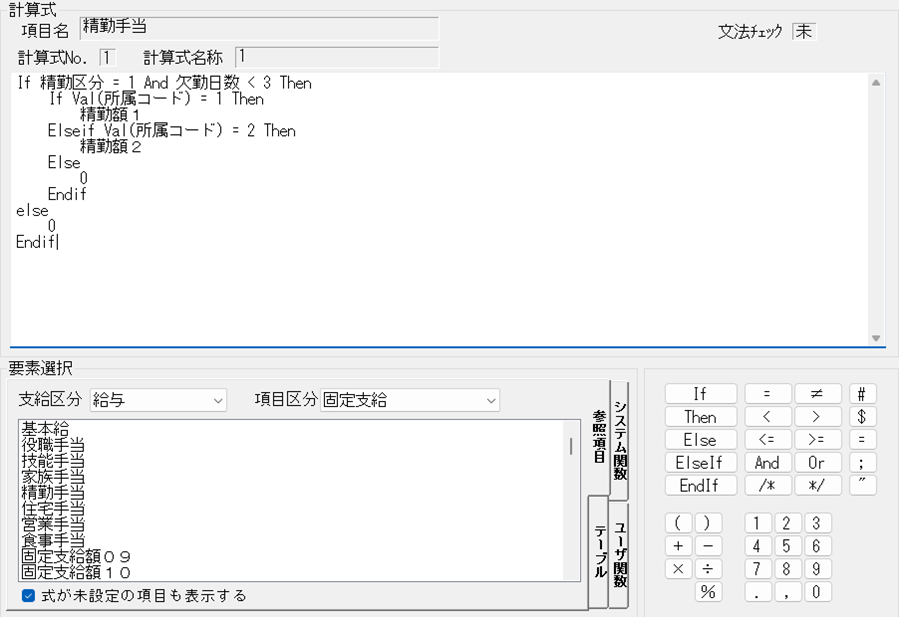The width and height of the screenshot is (899, 617).
Task: Click in the 計算式名称 input field
Action: (x=336, y=58)
